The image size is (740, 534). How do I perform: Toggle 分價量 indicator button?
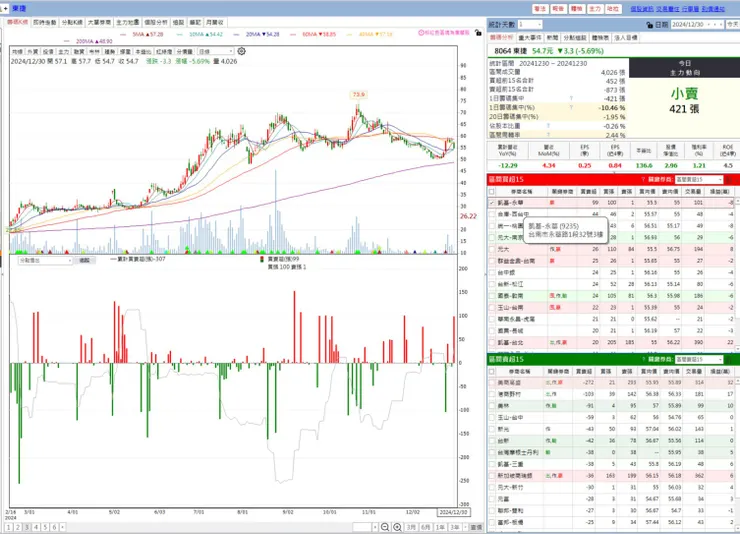[185, 51]
